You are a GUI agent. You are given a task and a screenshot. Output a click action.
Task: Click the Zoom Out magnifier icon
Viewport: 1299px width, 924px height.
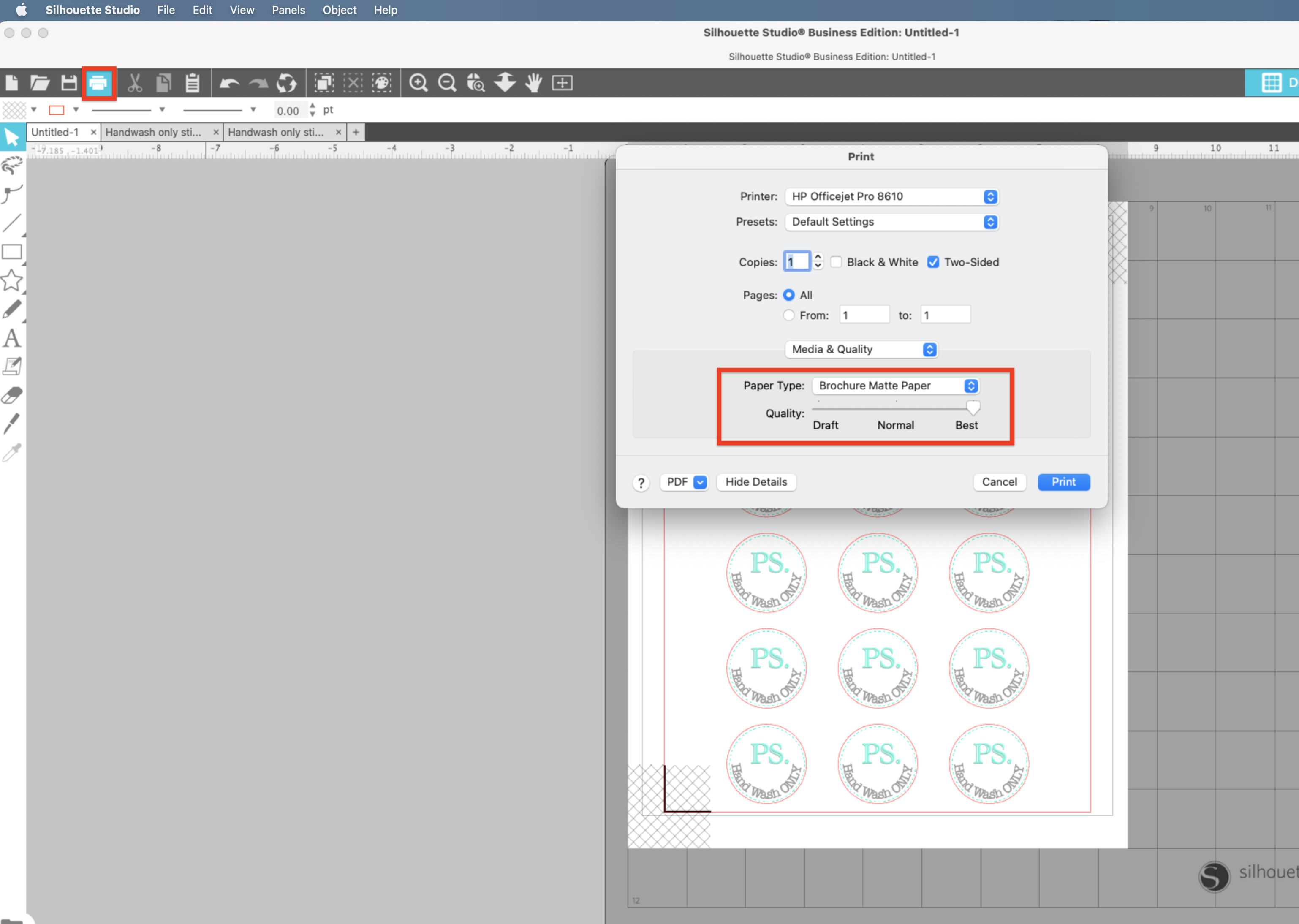tap(447, 83)
